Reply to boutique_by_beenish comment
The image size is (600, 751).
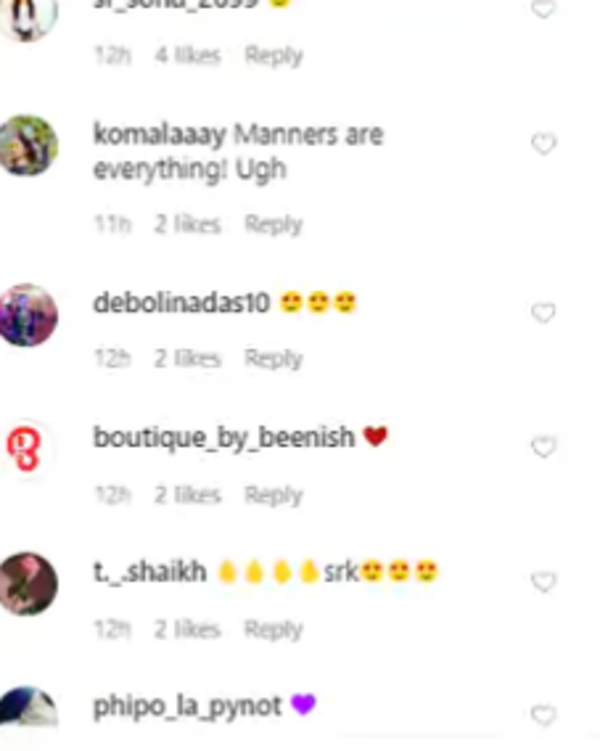tap(274, 495)
